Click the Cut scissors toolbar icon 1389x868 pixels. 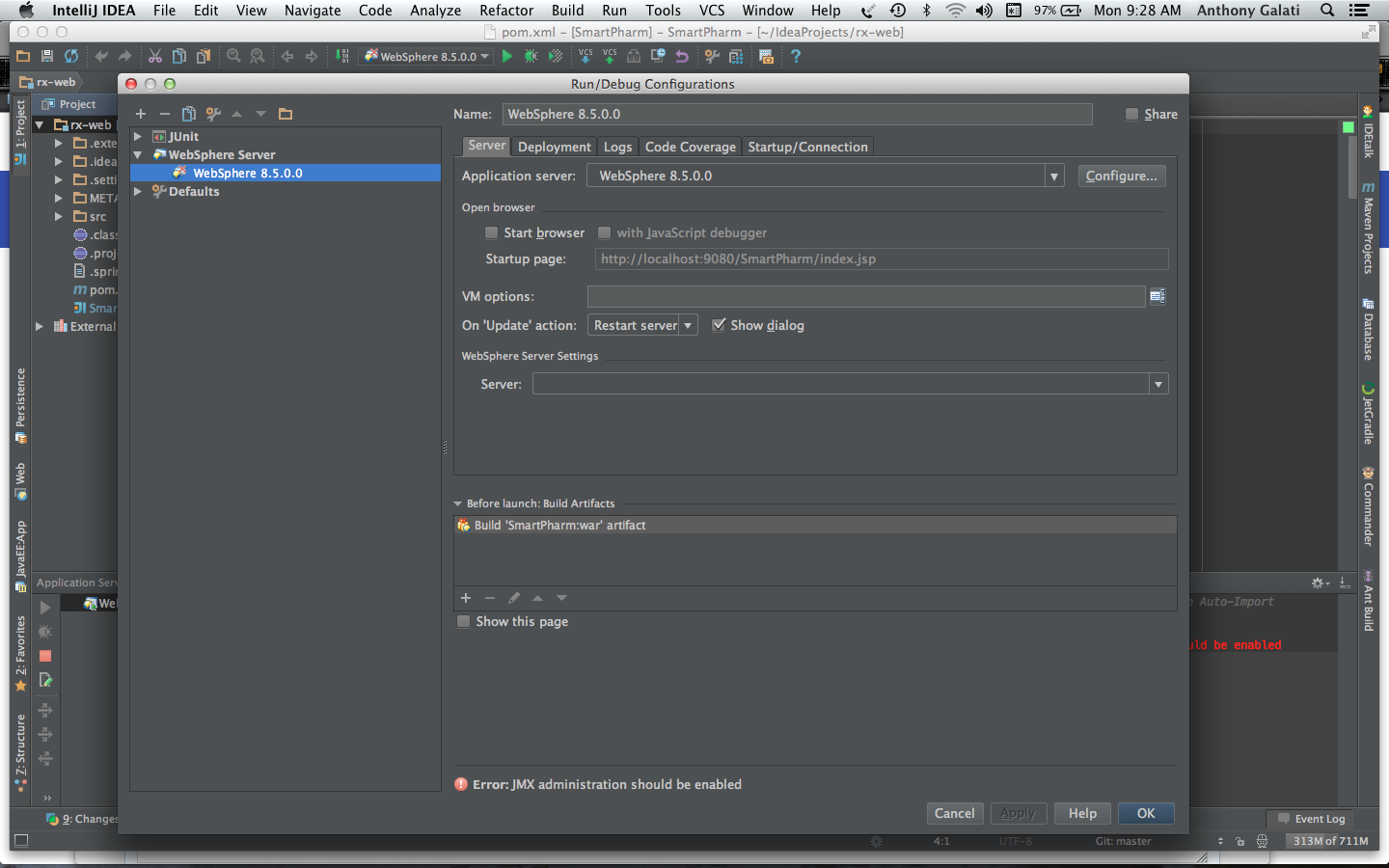click(x=154, y=57)
